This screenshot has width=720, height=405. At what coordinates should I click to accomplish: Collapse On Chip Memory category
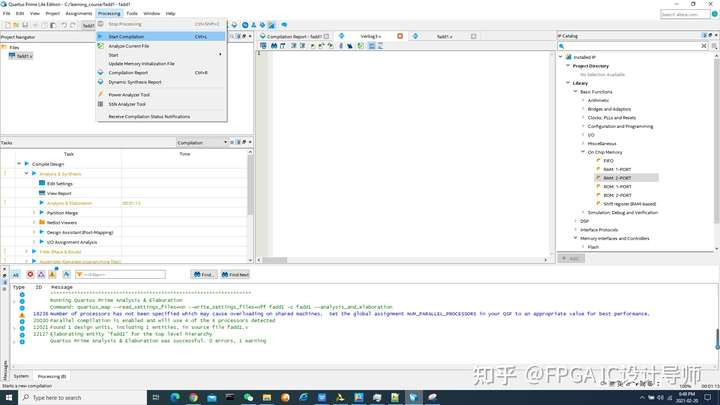point(583,152)
